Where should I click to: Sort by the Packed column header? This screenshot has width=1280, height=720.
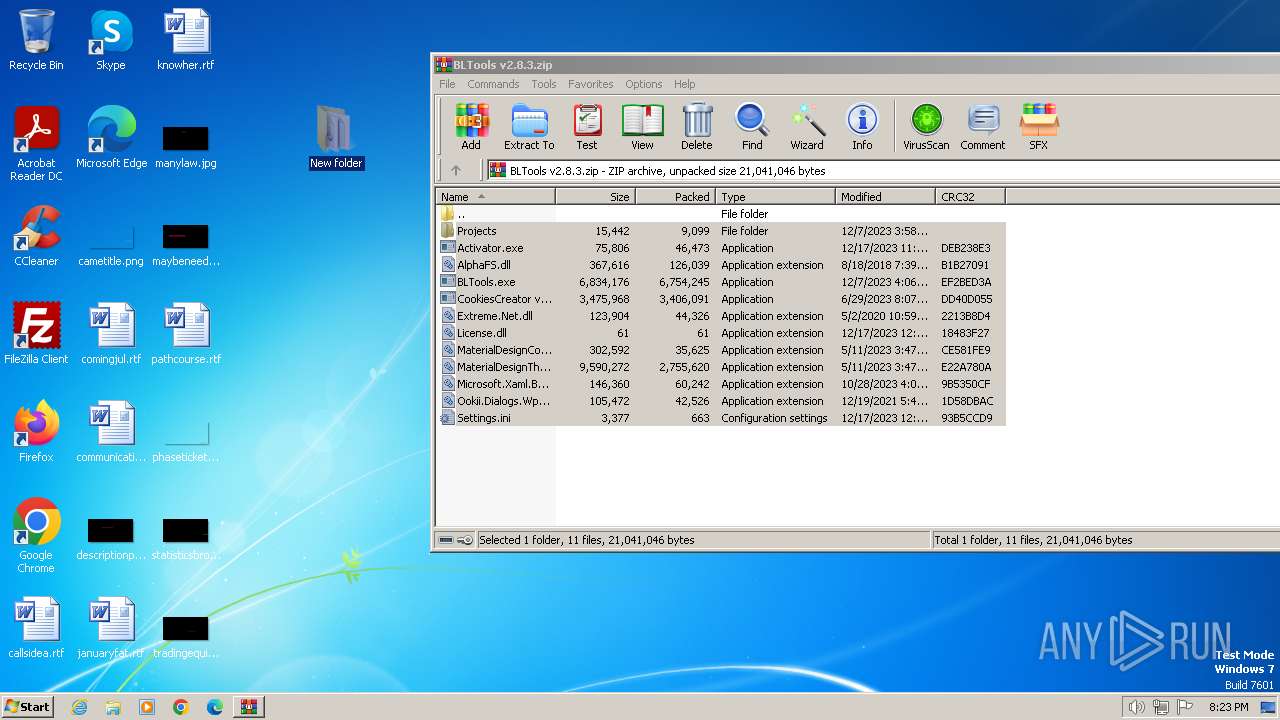click(676, 197)
